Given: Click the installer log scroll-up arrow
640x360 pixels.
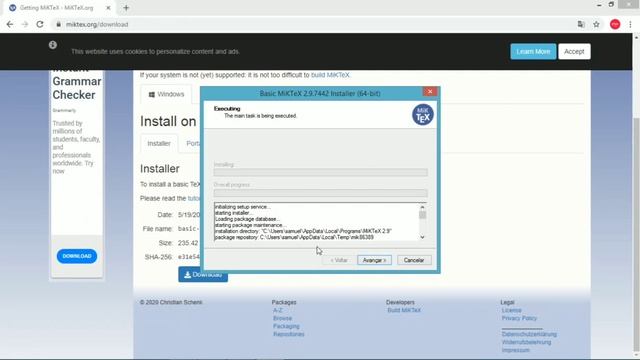Looking at the screenshot, I should pos(422,207).
